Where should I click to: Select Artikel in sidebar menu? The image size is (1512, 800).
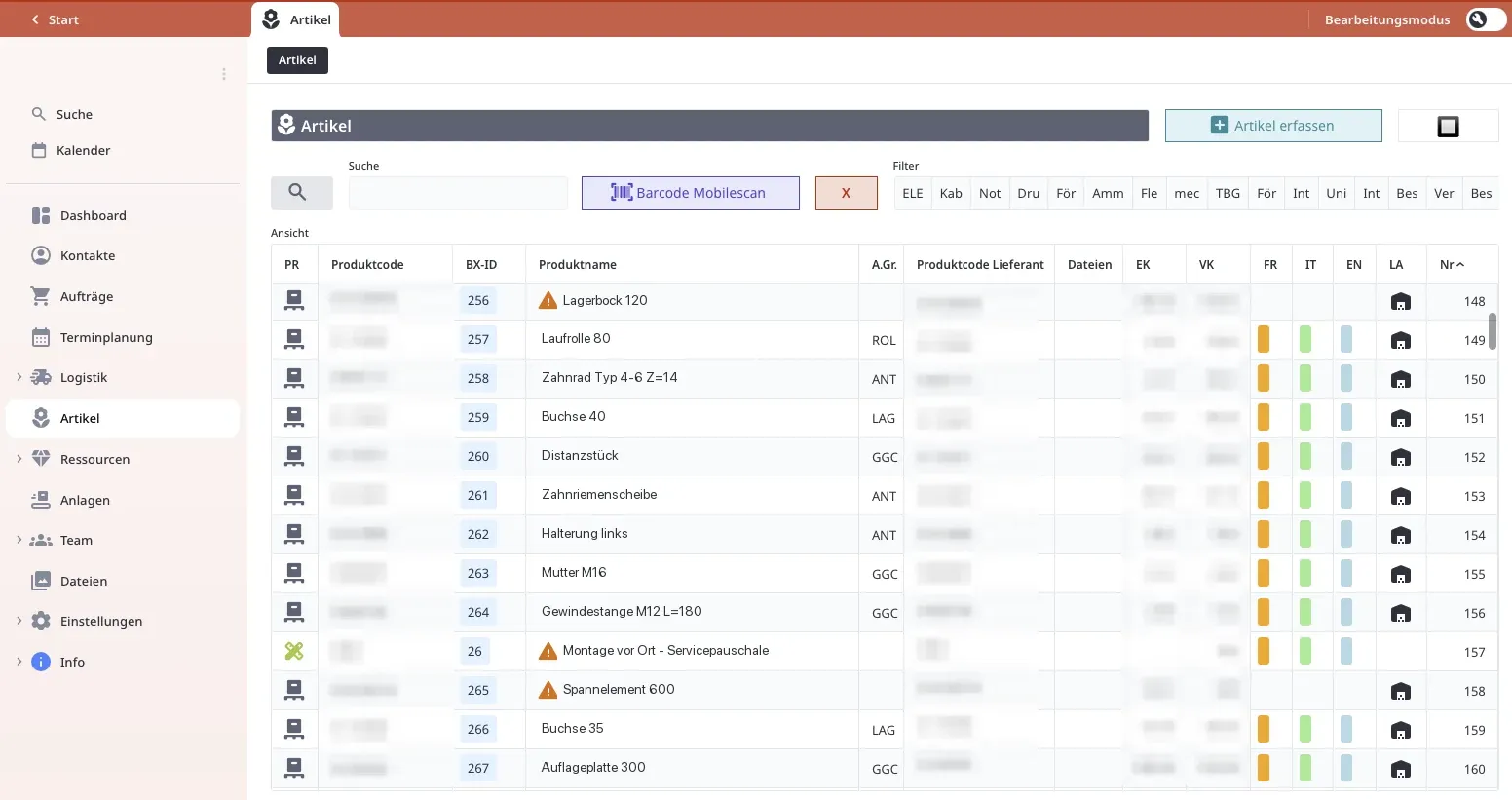[123, 418]
